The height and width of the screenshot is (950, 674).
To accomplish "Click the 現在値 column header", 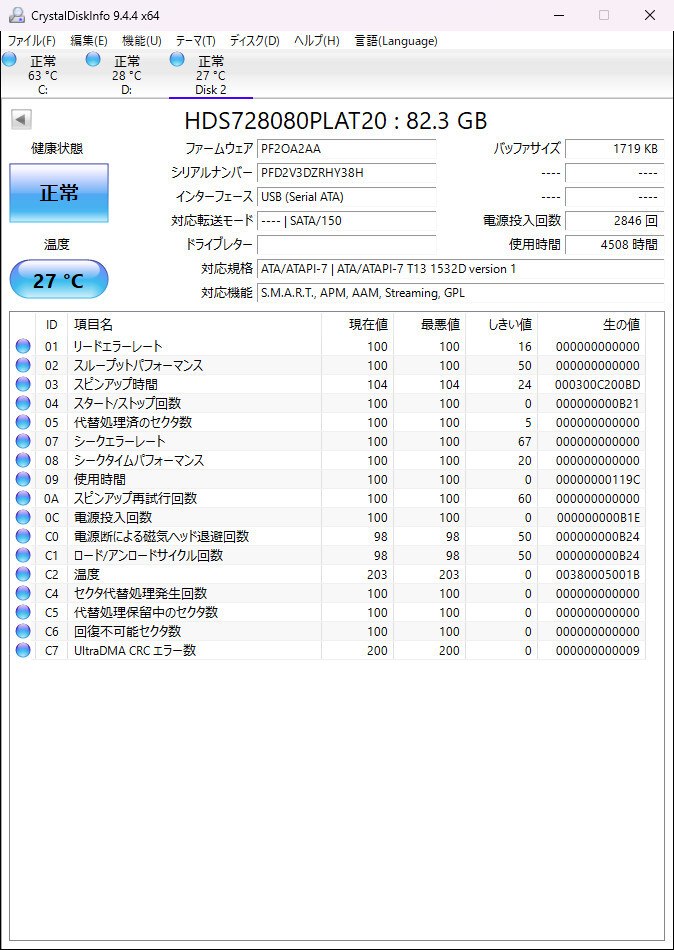I will pos(358,325).
